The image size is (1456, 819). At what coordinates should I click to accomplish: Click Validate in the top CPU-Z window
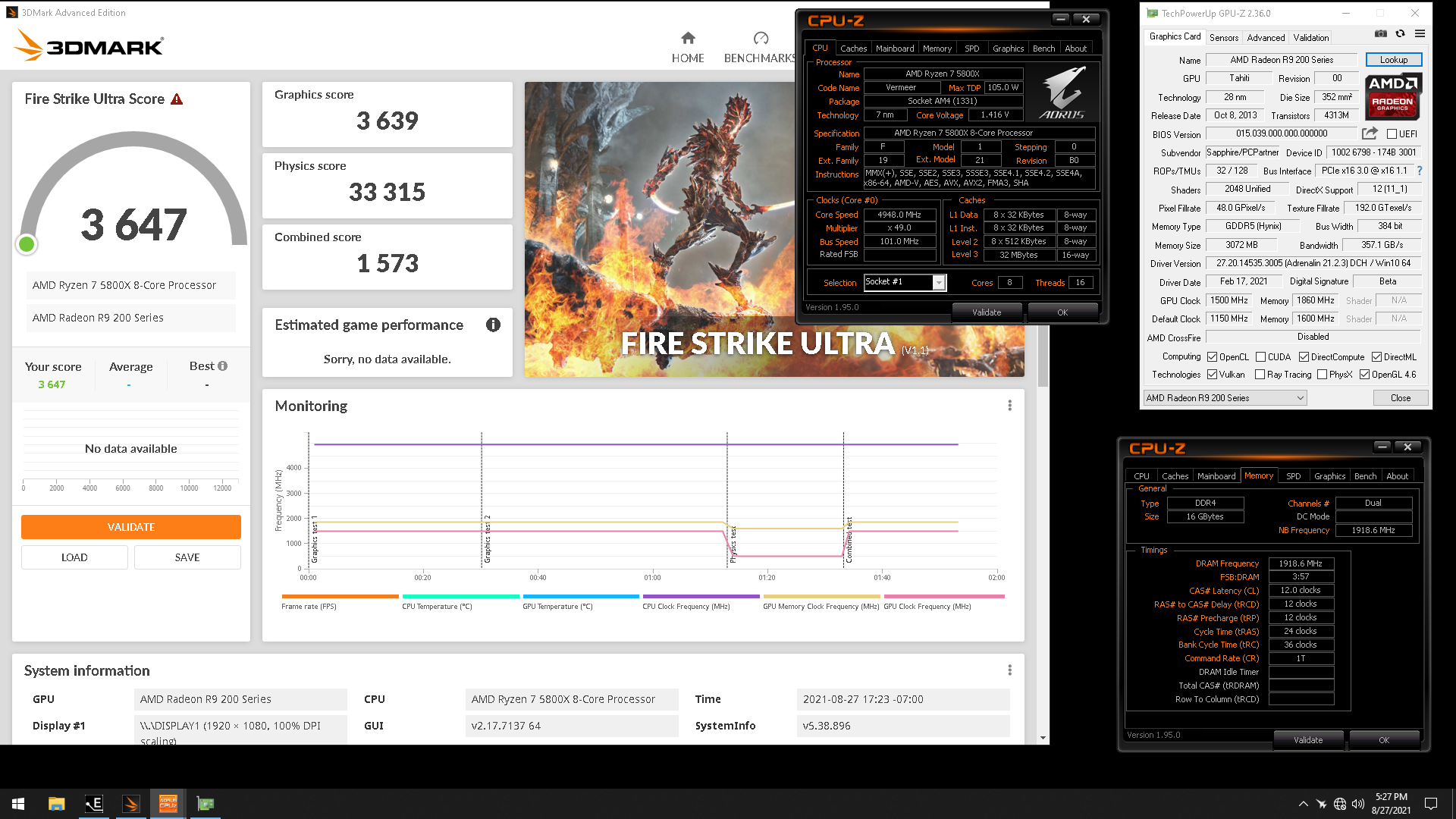coord(987,312)
